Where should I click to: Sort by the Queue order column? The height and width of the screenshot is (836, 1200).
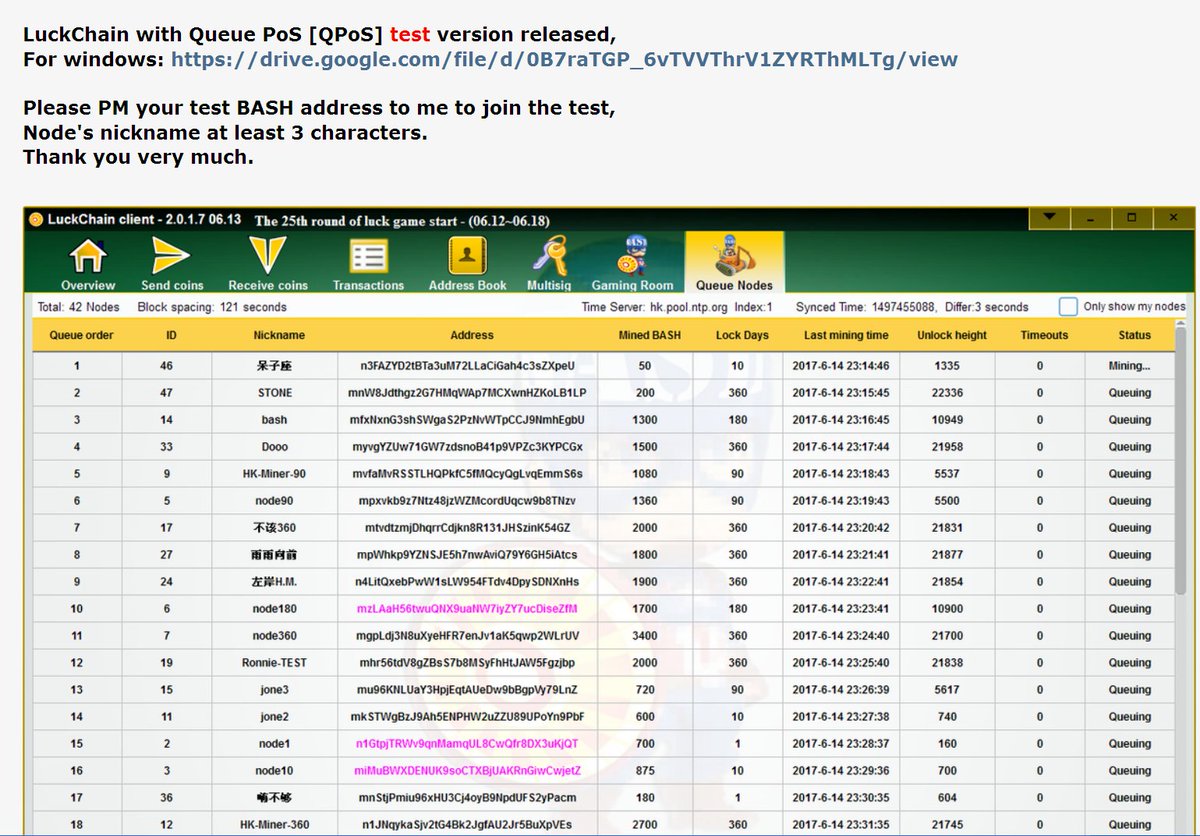pyautogui.click(x=80, y=335)
